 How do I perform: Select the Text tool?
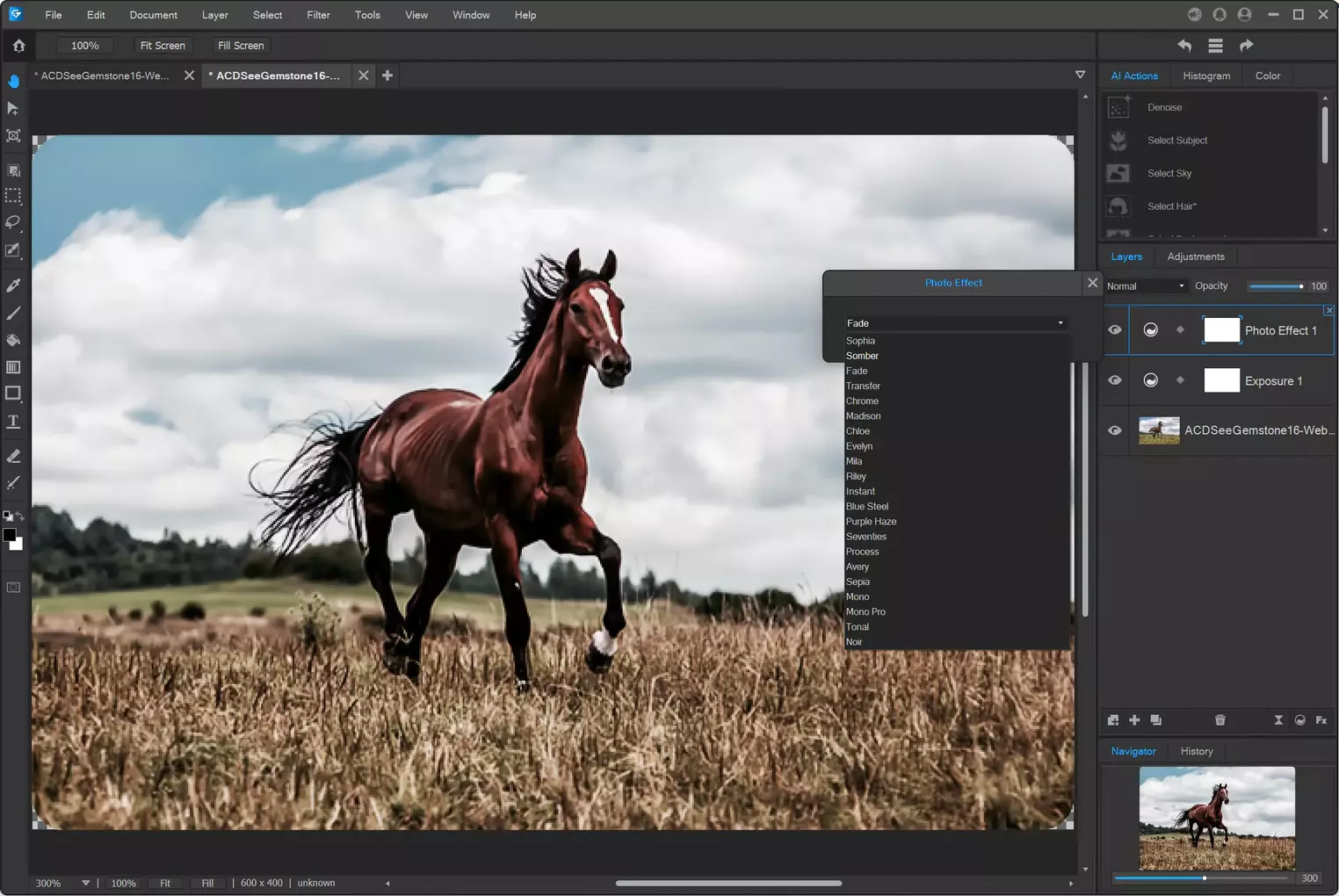[13, 422]
